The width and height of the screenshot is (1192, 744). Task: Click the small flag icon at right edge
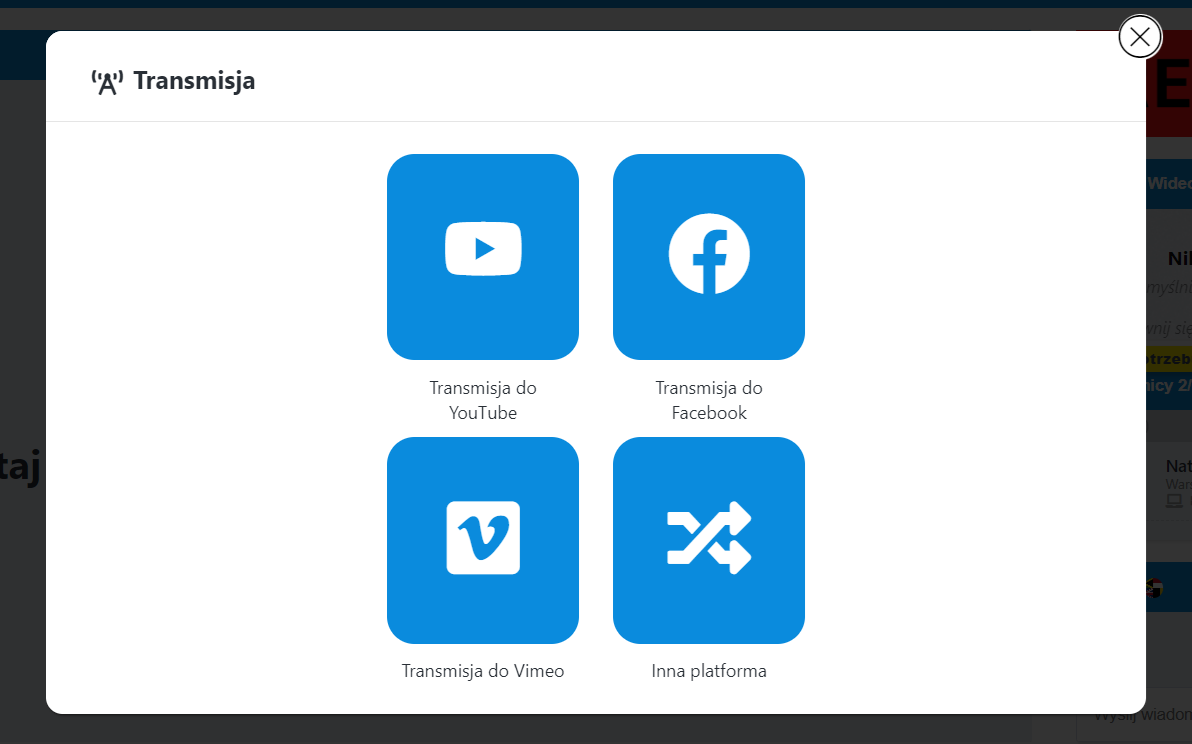click(x=1155, y=588)
